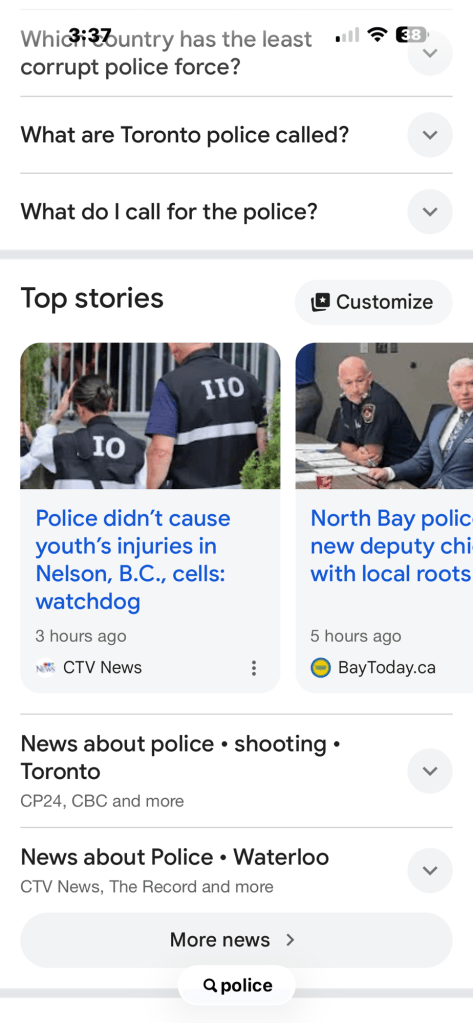Expand "Which country has the least corrupt police force?"

point(430,53)
